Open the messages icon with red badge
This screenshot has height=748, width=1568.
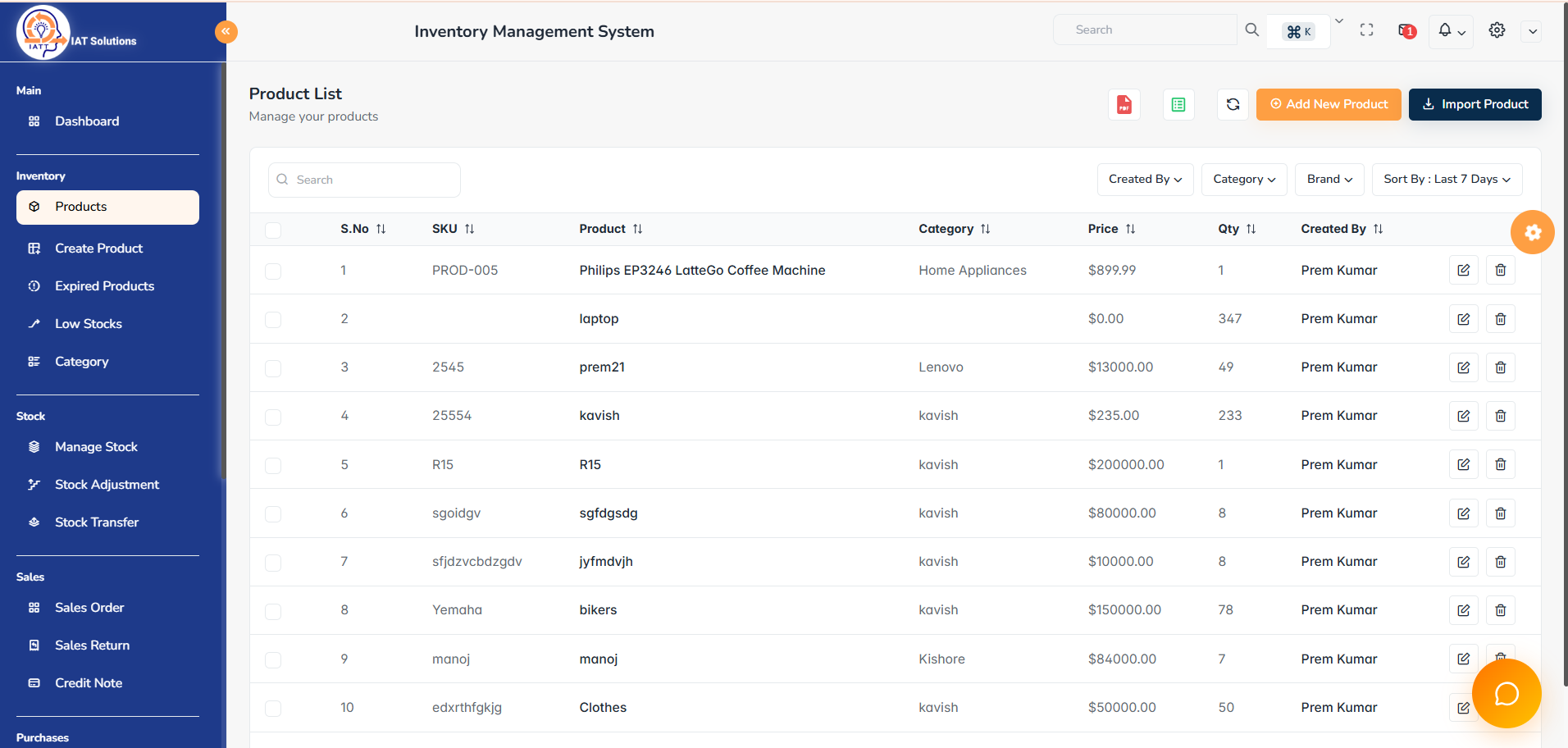pyautogui.click(x=1407, y=30)
